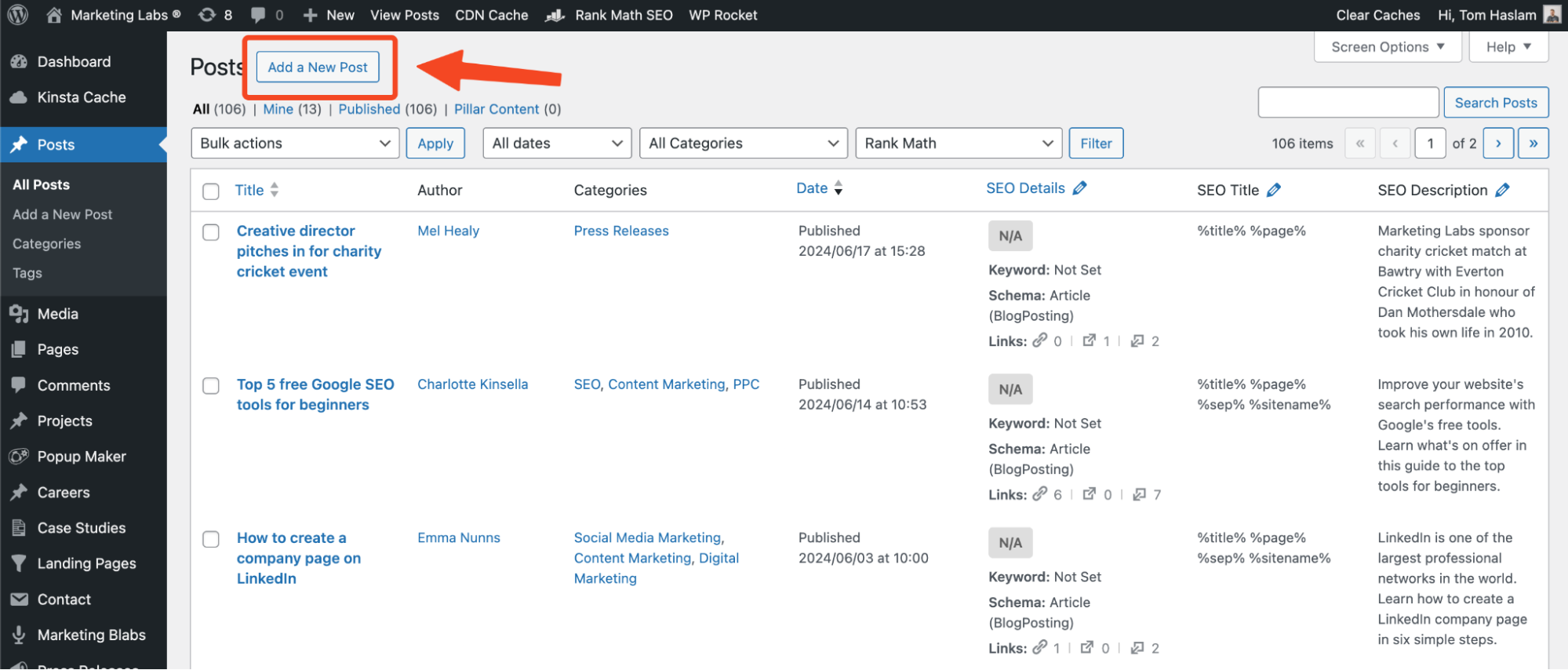Show the Mine posts filter

click(x=278, y=109)
